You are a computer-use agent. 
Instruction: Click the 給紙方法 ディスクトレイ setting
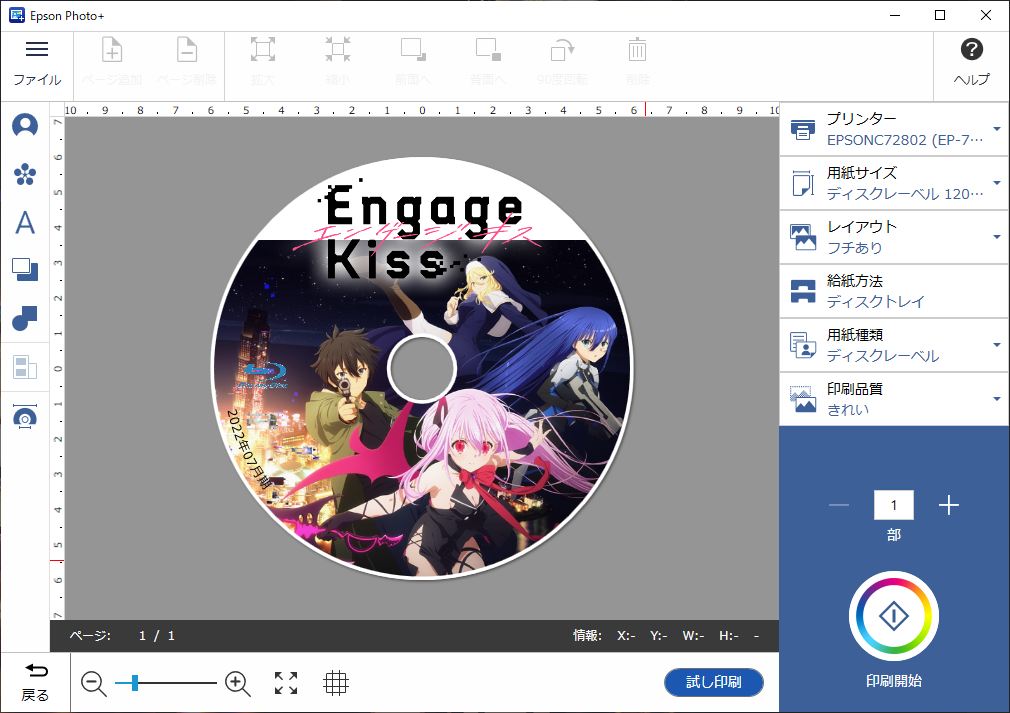pyautogui.click(x=894, y=291)
